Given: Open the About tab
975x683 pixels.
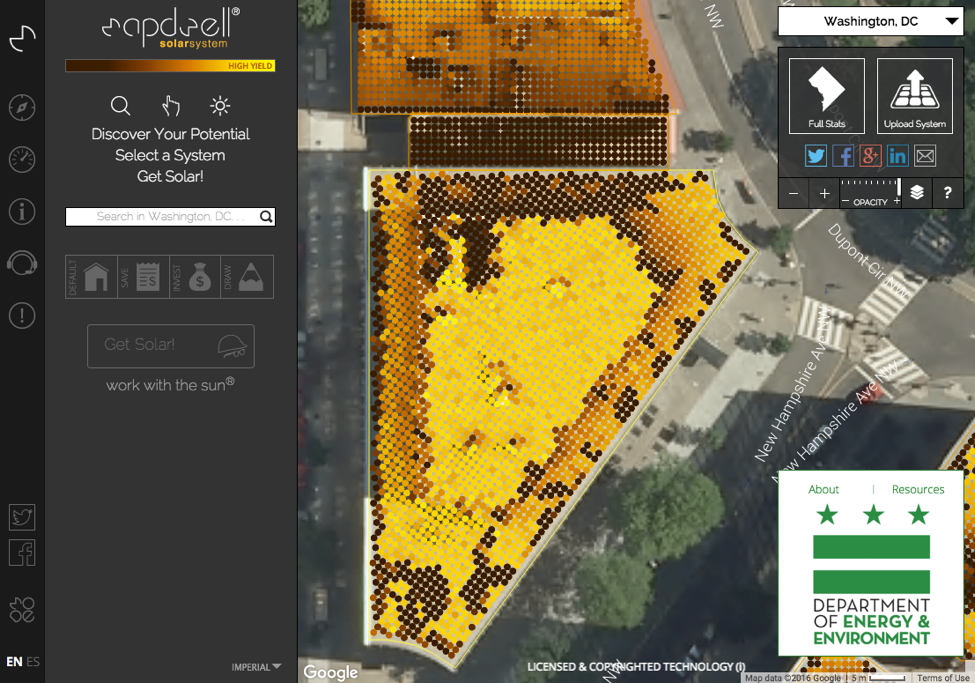Looking at the screenshot, I should pyautogui.click(x=823, y=489).
